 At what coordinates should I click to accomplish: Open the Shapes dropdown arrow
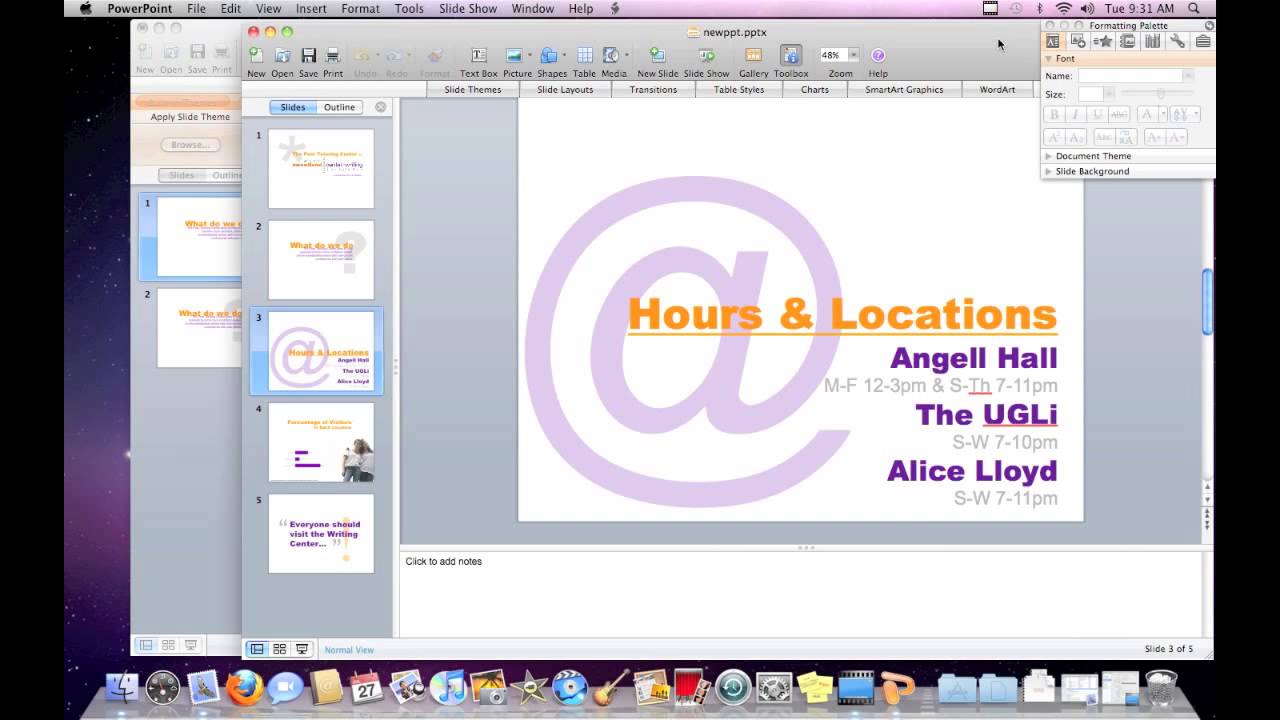click(x=564, y=55)
